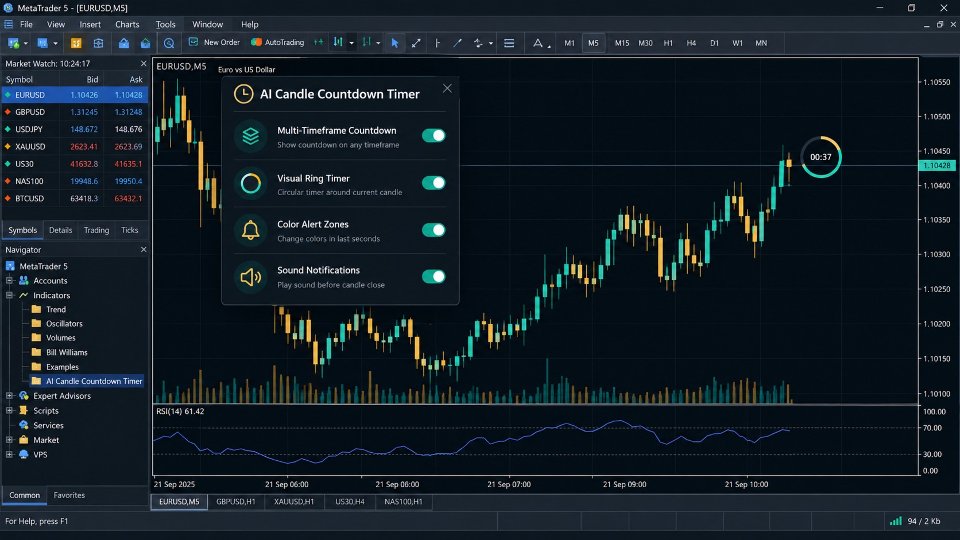The height and width of the screenshot is (540, 960).
Task: Click the horizontal lines objects list icon
Action: tap(509, 43)
